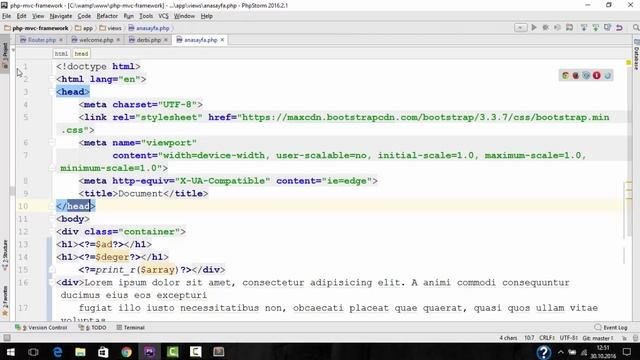Run with coverage icon in toolbar
Image resolution: width=640 pixels, height=360 pixels.
point(557,28)
